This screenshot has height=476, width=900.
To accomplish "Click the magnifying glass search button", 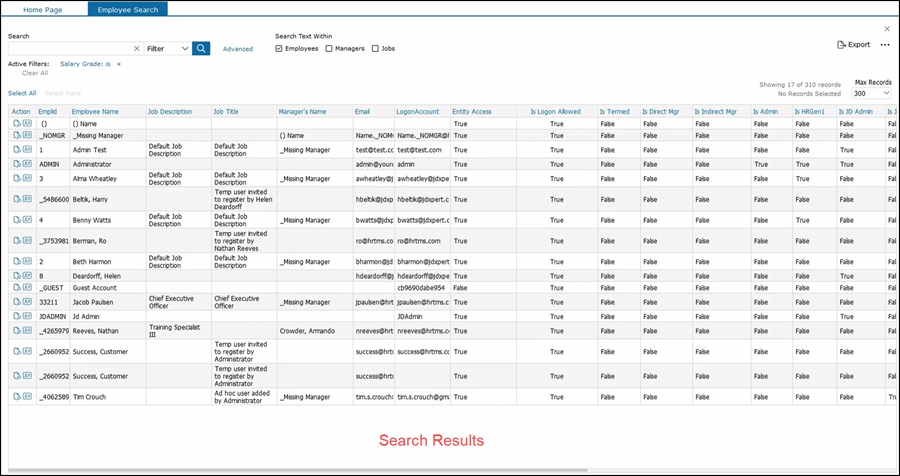I will coord(201,48).
